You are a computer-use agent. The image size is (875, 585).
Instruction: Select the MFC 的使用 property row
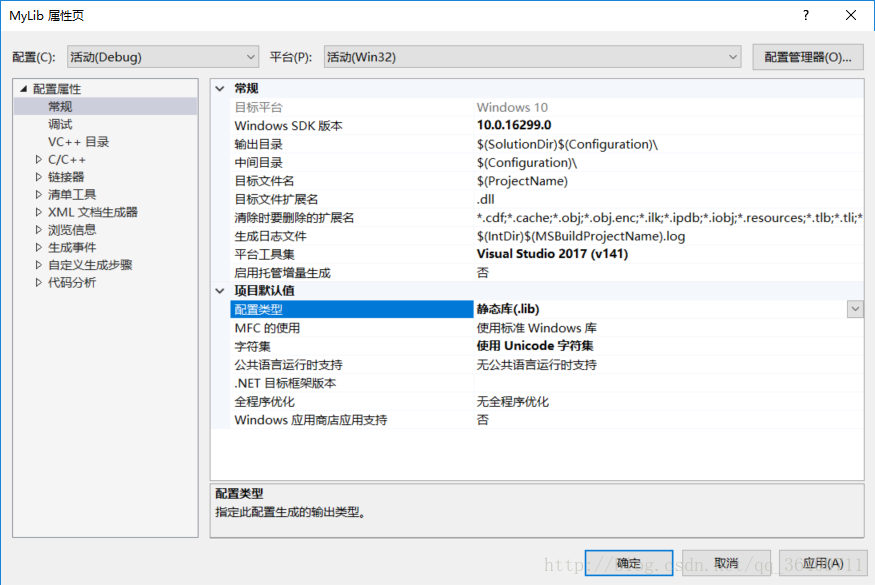pyautogui.click(x=547, y=328)
